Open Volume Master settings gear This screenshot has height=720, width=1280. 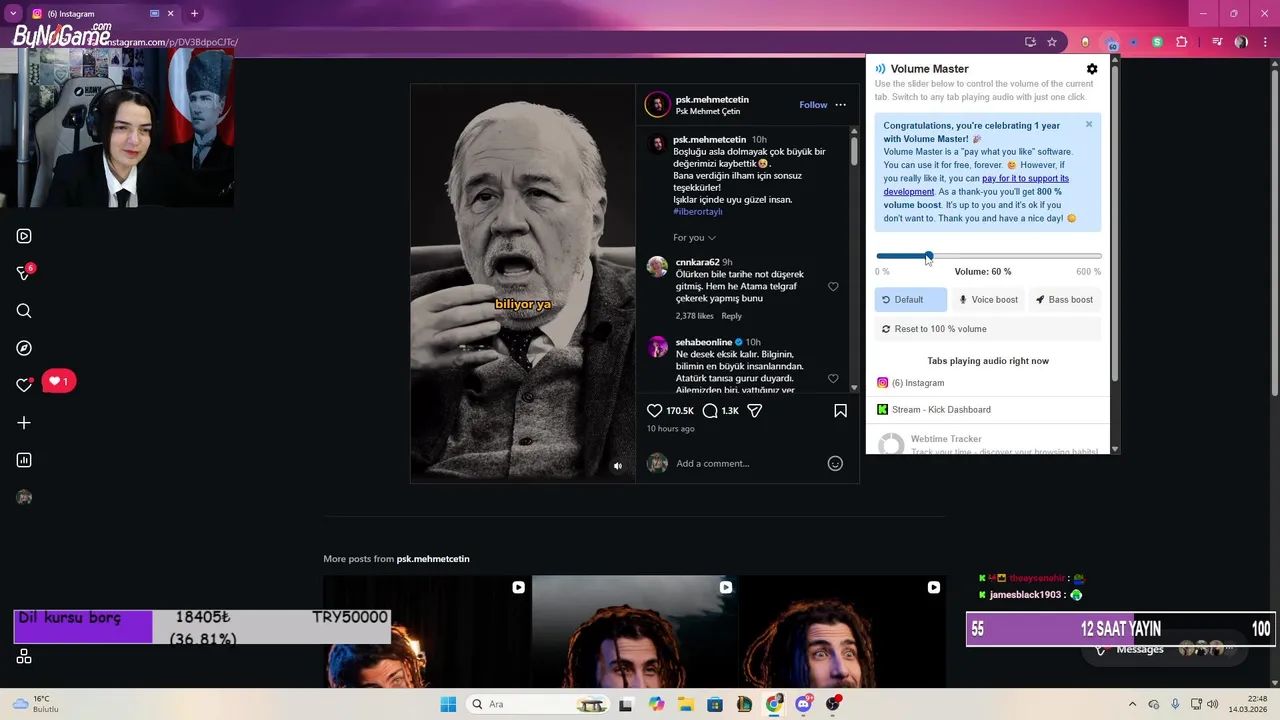[1092, 69]
